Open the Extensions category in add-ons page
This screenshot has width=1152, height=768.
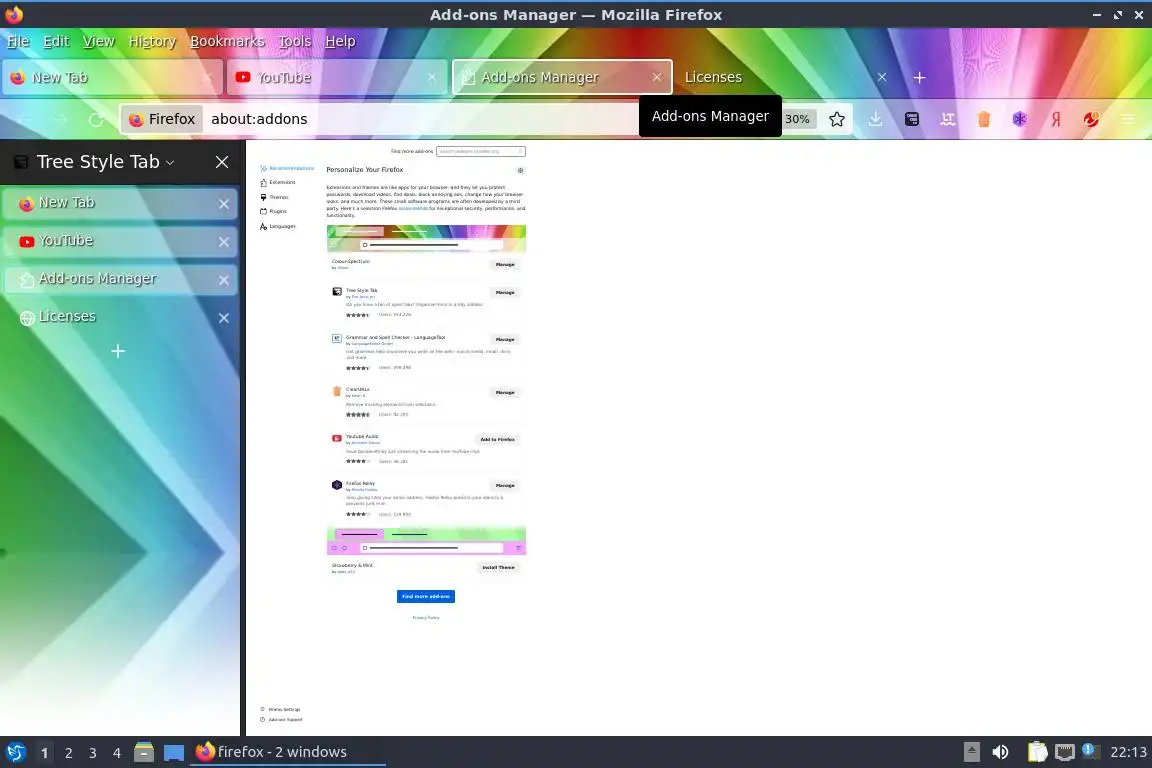(278, 182)
